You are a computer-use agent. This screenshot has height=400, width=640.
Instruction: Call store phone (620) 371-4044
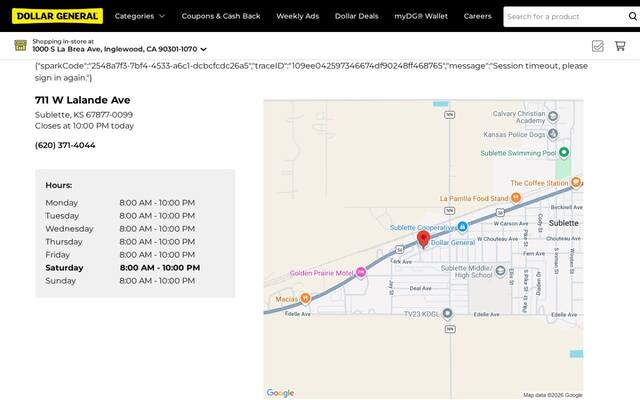[65, 145]
